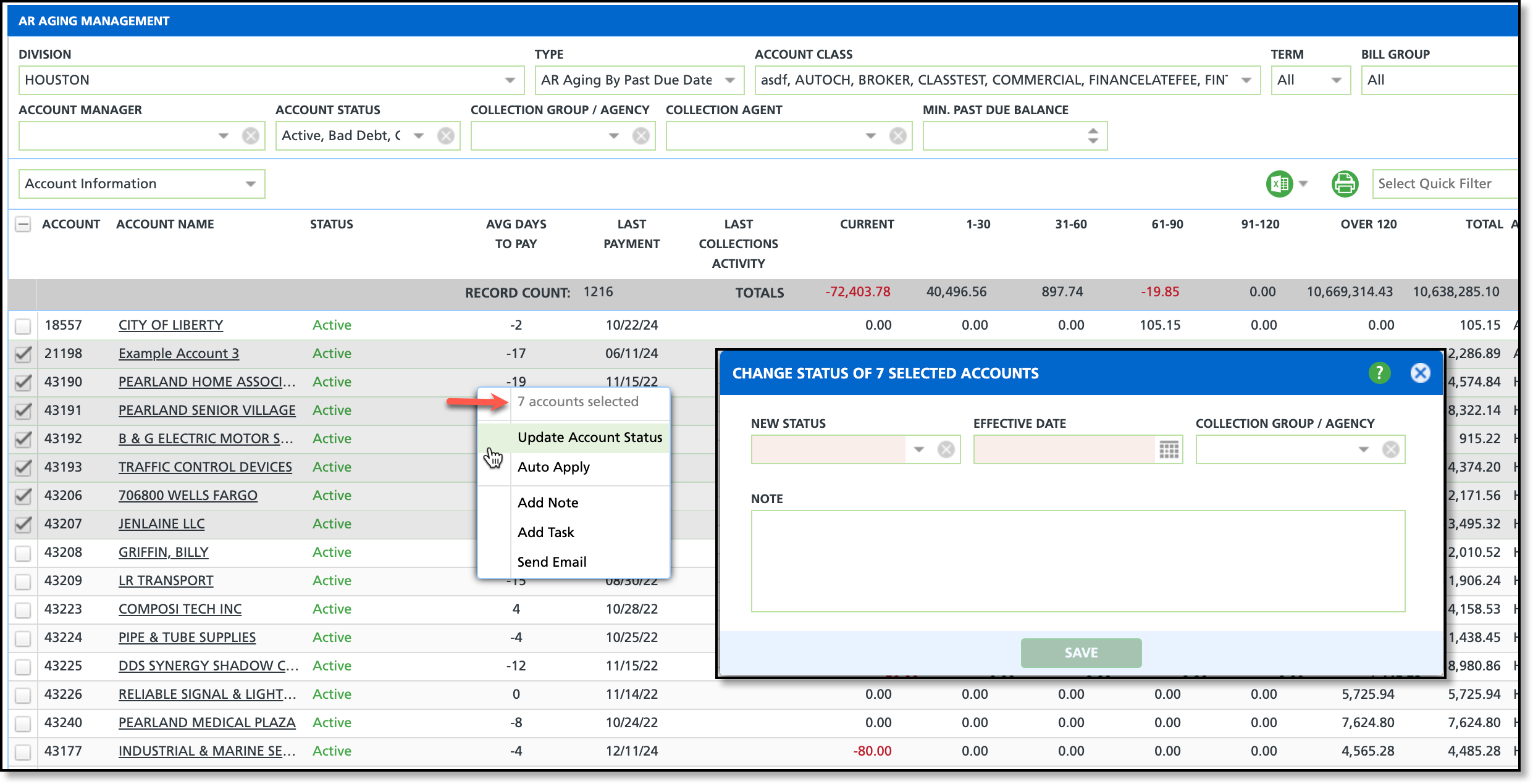This screenshot has width=1533, height=784.
Task: Clear the Collection Agent filter
Action: (x=897, y=136)
